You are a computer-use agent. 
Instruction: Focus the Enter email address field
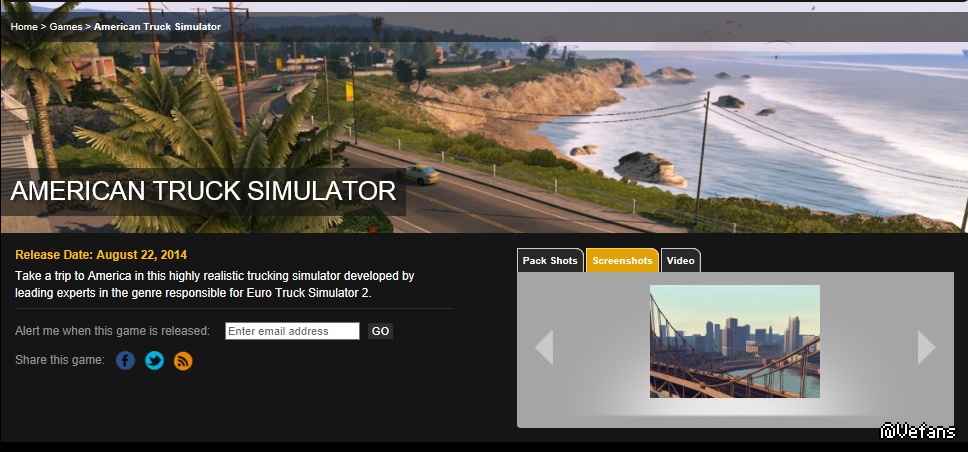pos(292,331)
